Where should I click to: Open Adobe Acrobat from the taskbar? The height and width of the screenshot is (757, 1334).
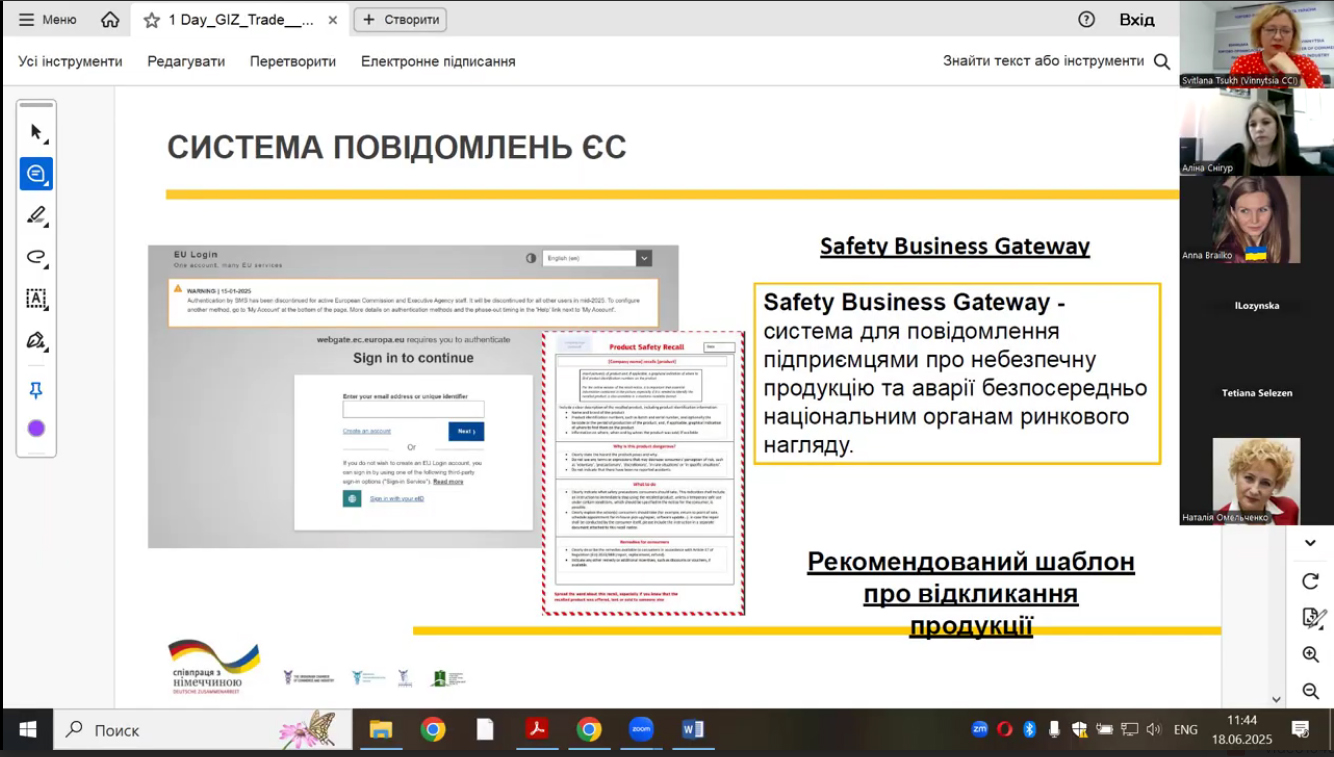537,730
